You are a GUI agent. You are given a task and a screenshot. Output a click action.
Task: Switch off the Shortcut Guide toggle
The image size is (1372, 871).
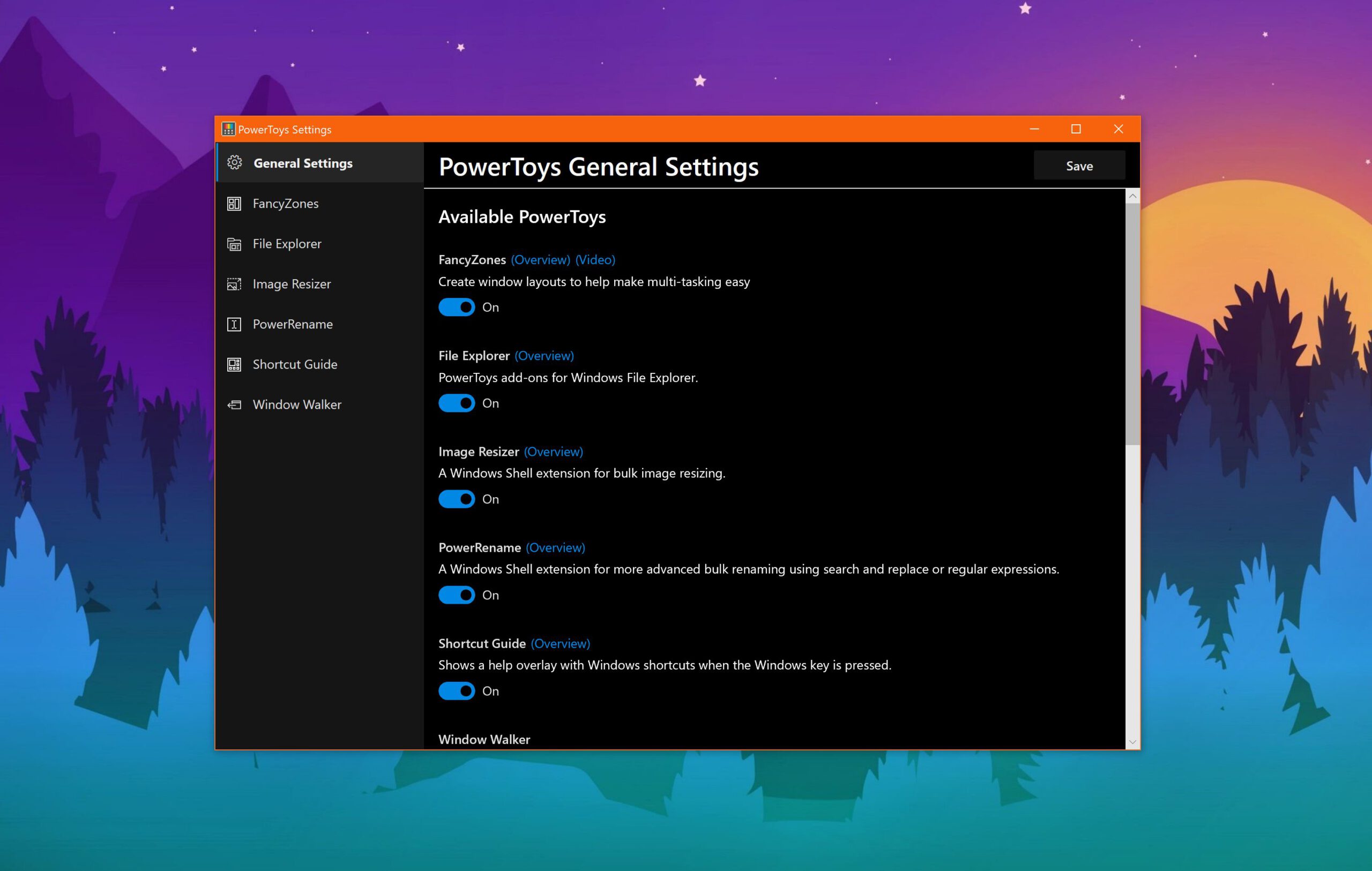[x=457, y=691]
